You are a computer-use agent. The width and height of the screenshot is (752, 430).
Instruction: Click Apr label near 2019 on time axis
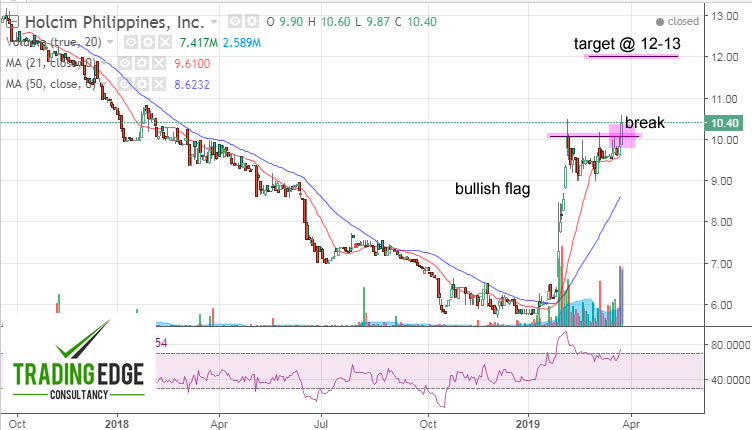[632, 424]
